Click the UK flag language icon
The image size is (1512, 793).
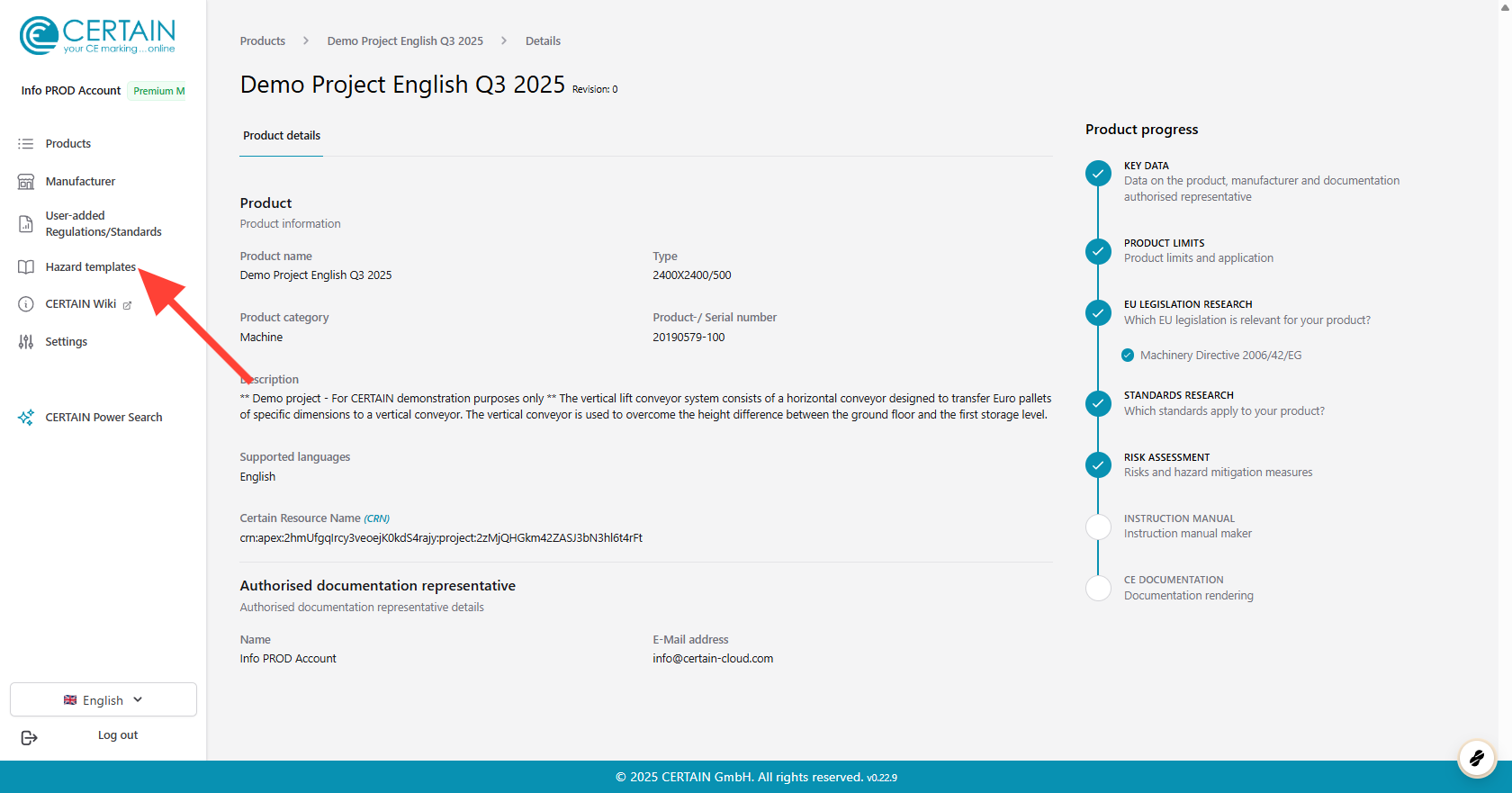point(70,700)
